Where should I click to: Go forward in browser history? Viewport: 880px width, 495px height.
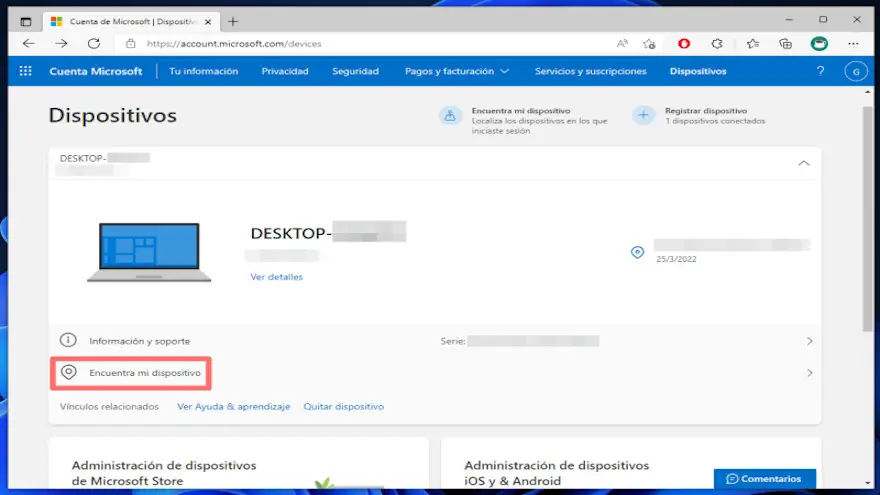pyautogui.click(x=61, y=43)
